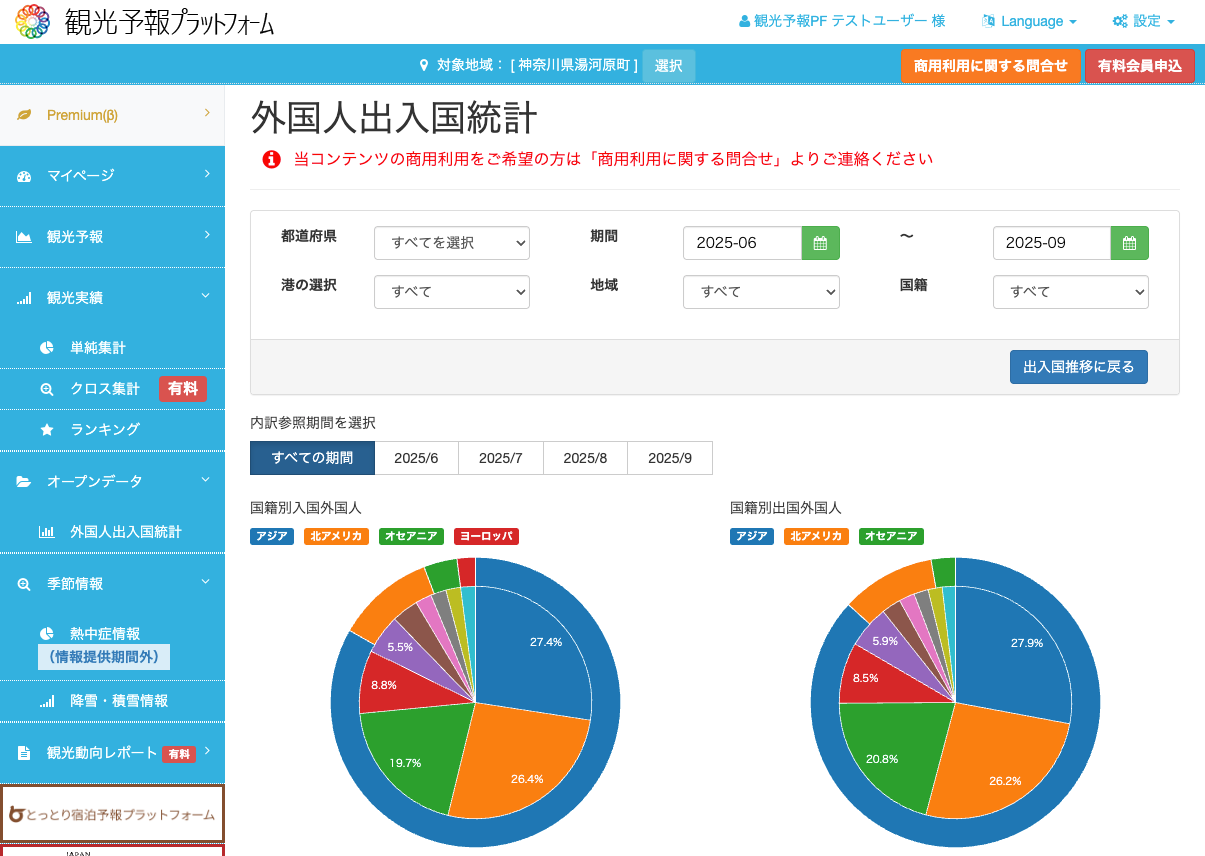Expand the 観光動向レポート chevron
The image size is (1205, 856).
[207, 751]
